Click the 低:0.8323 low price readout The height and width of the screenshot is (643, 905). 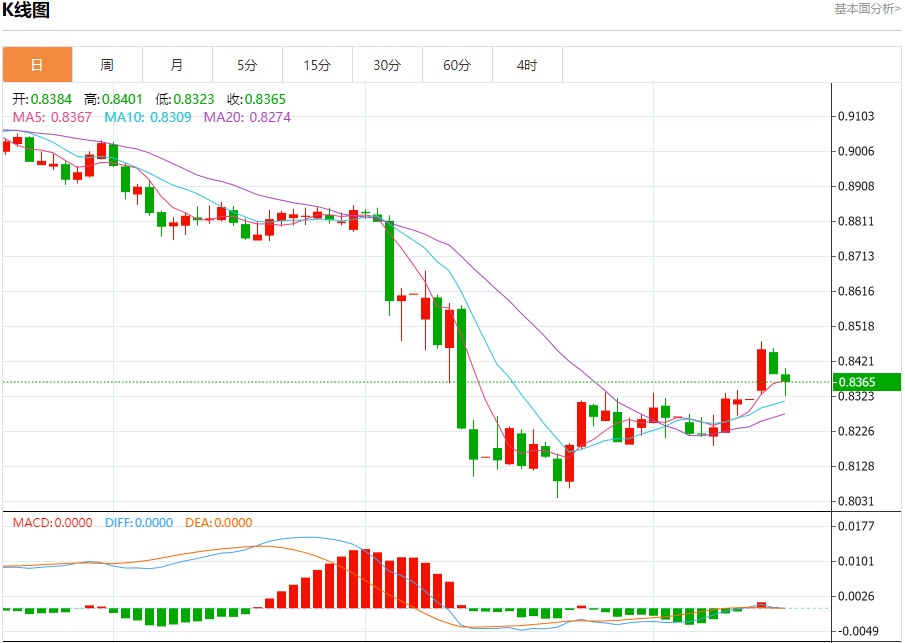185,99
